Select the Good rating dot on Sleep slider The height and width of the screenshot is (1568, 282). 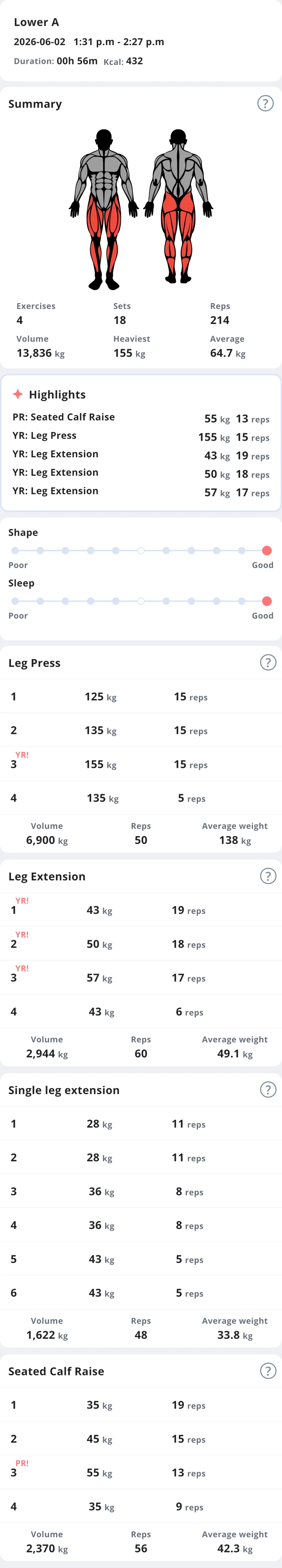tap(267, 601)
